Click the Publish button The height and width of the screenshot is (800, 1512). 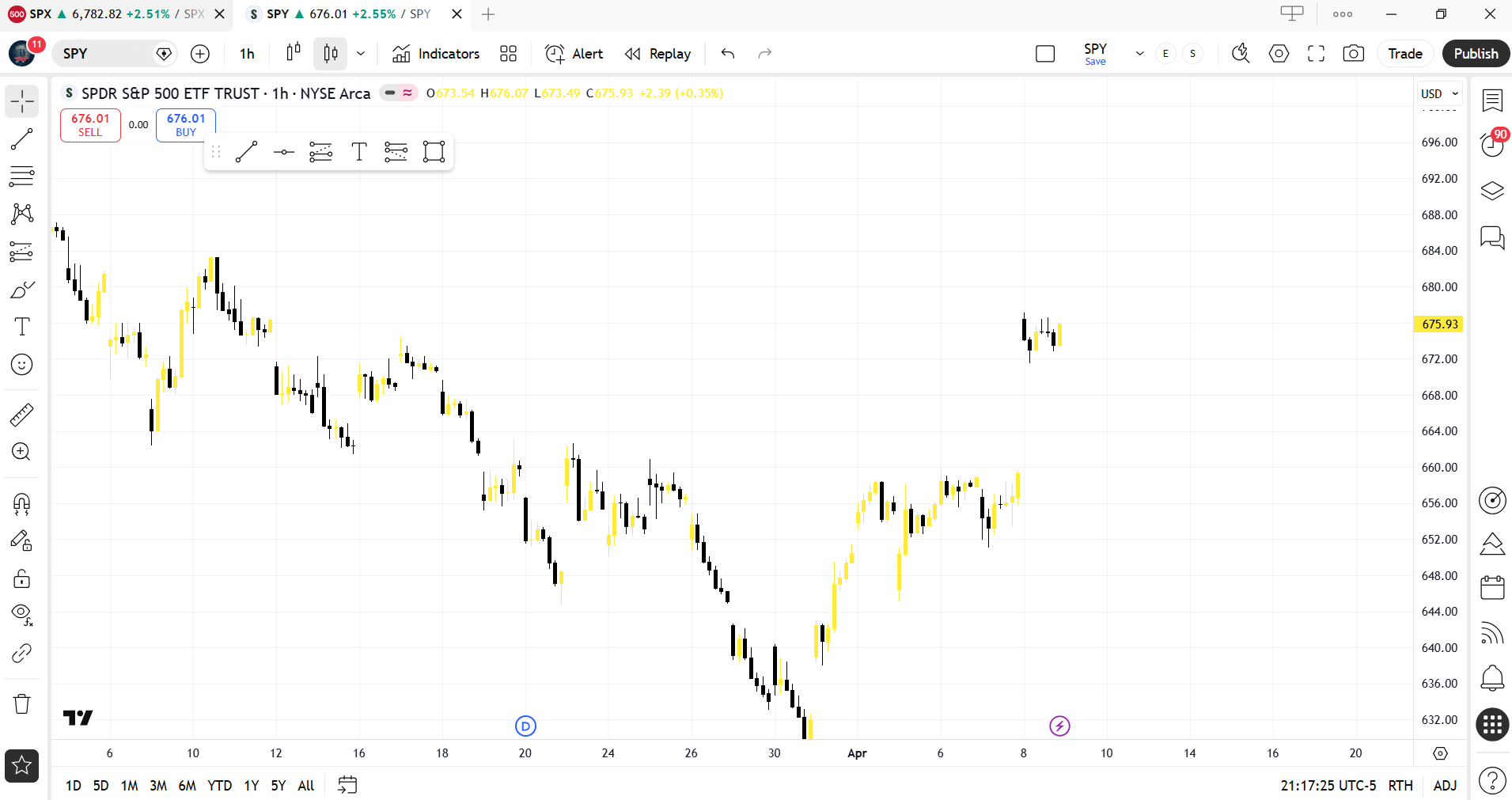[x=1476, y=54]
